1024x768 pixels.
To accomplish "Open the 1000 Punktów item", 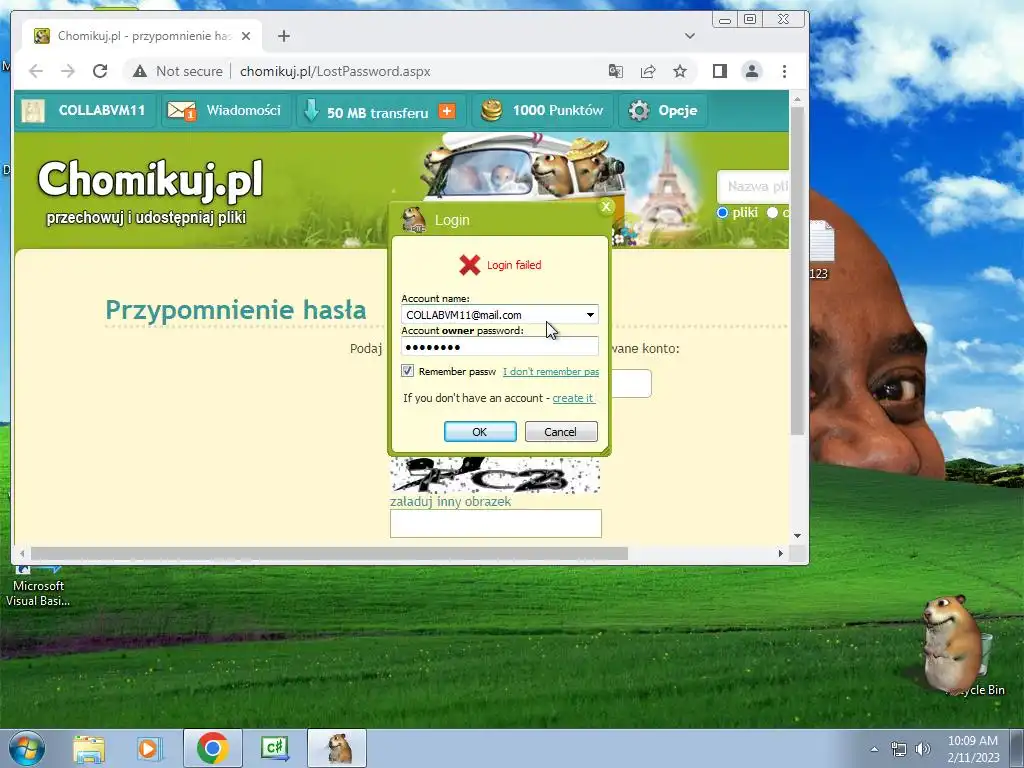I will [x=542, y=110].
